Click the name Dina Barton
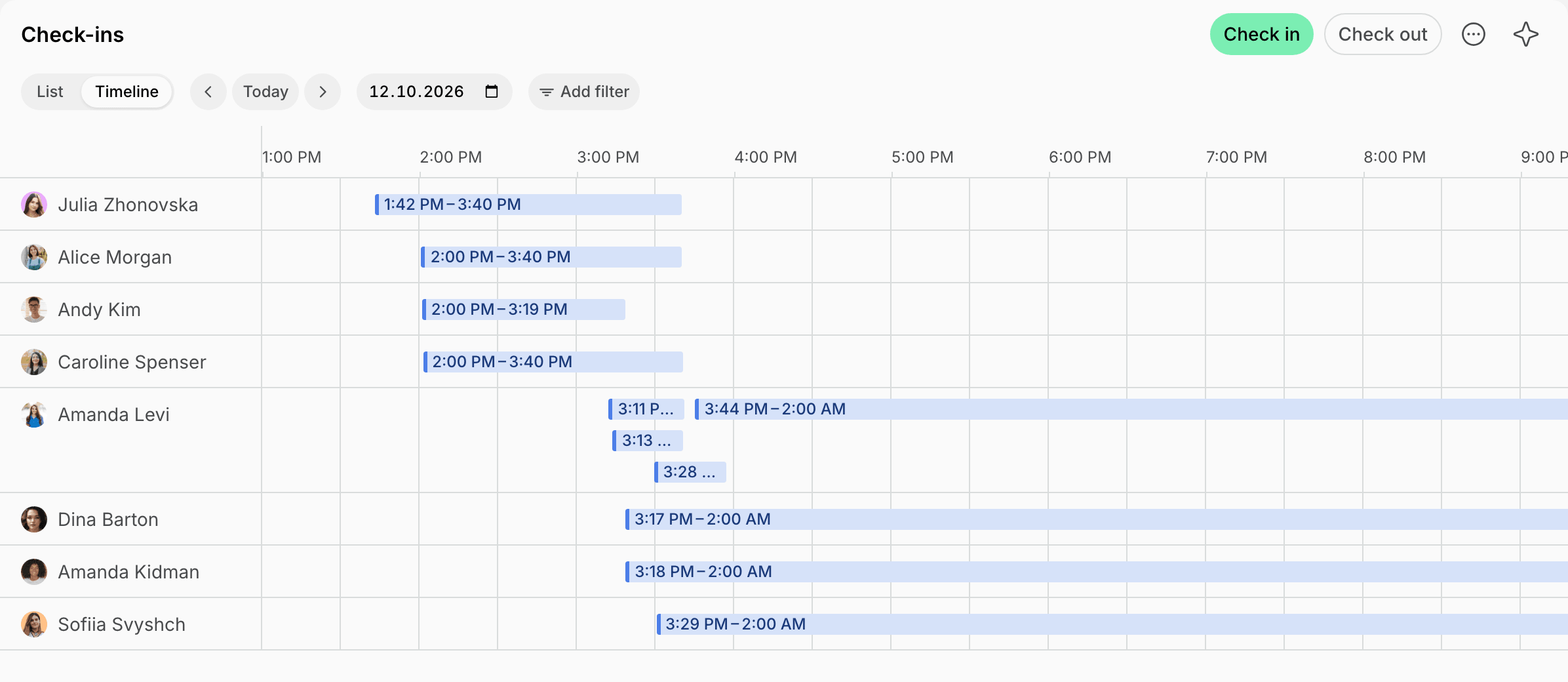Screen dimensions: 1568x682 click(x=108, y=519)
